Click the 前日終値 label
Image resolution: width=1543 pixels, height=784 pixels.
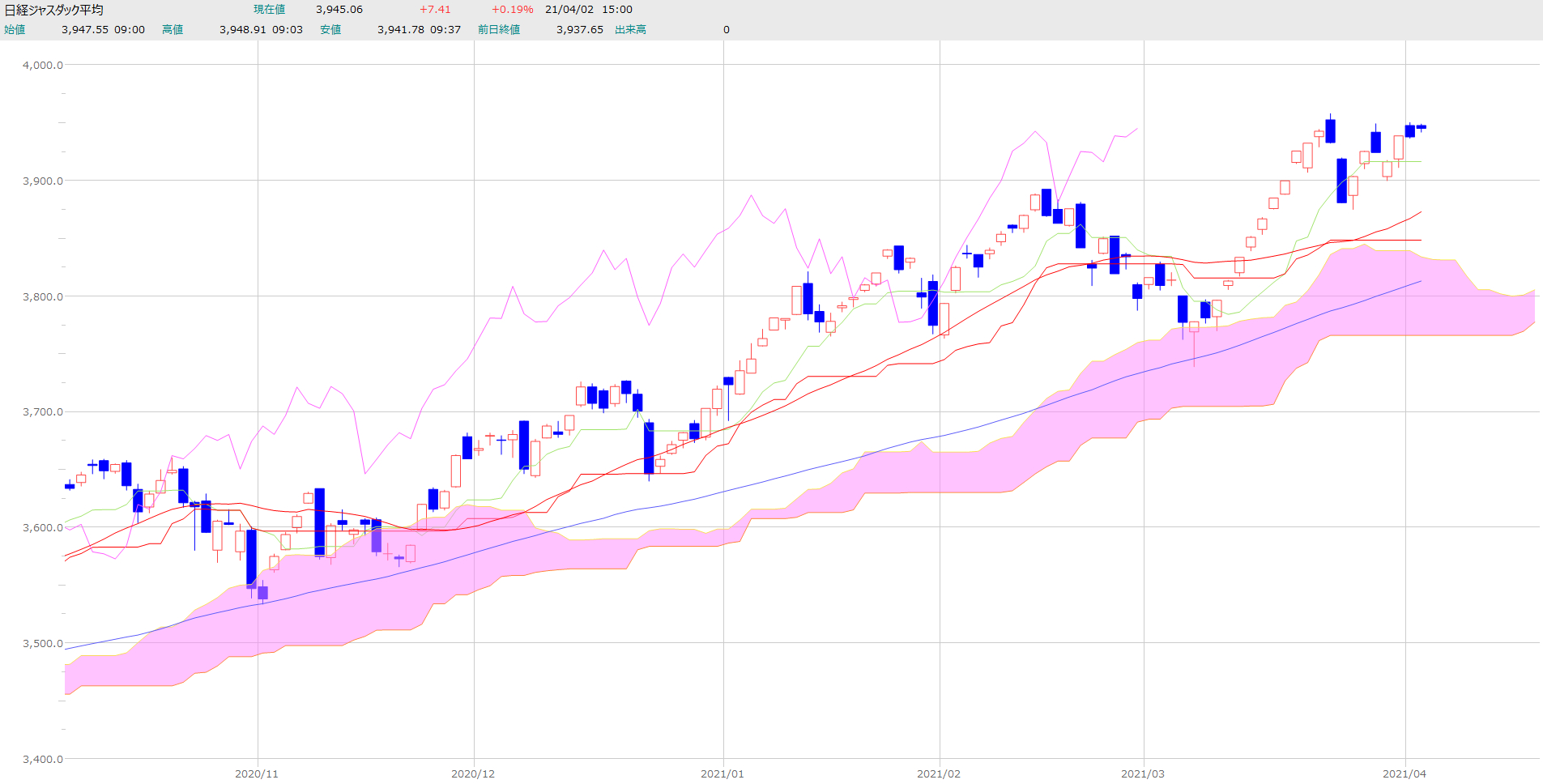tap(499, 30)
